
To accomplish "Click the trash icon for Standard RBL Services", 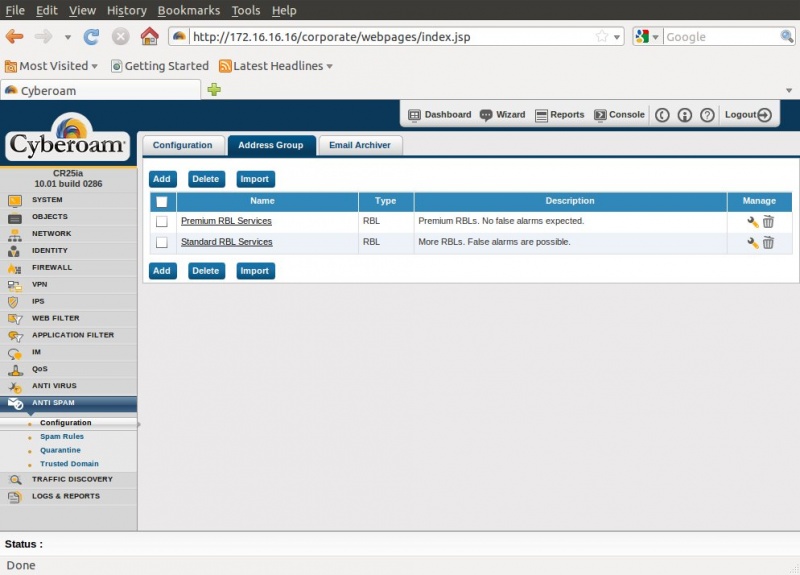I will pyautogui.click(x=768, y=243).
